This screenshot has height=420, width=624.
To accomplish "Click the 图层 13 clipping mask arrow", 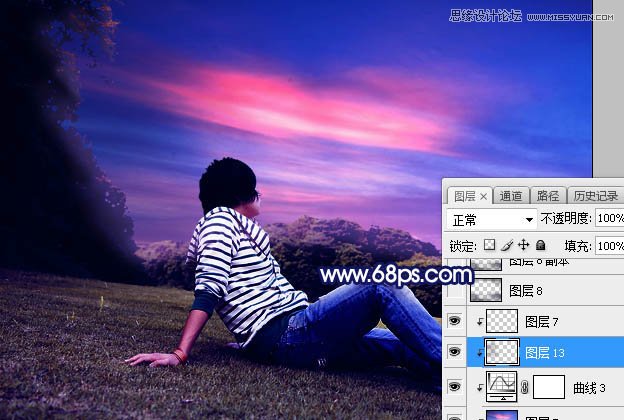I will (x=480, y=352).
